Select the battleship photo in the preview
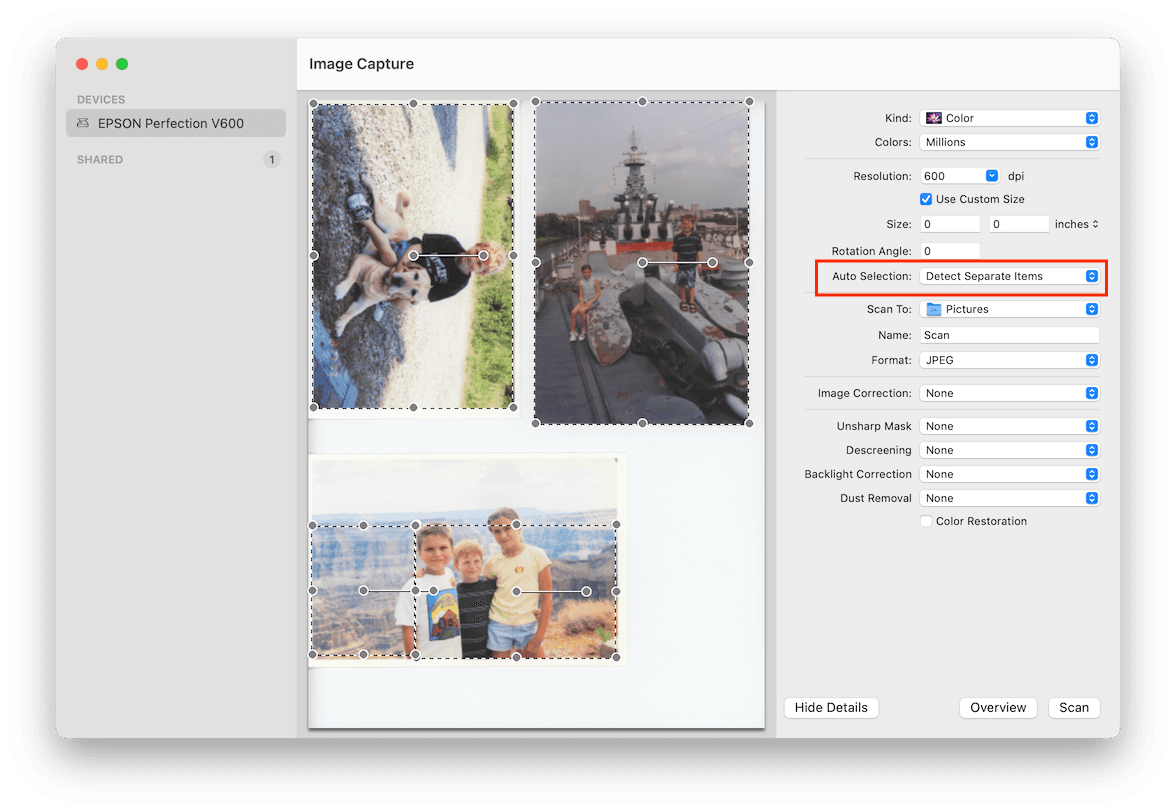 (641, 263)
